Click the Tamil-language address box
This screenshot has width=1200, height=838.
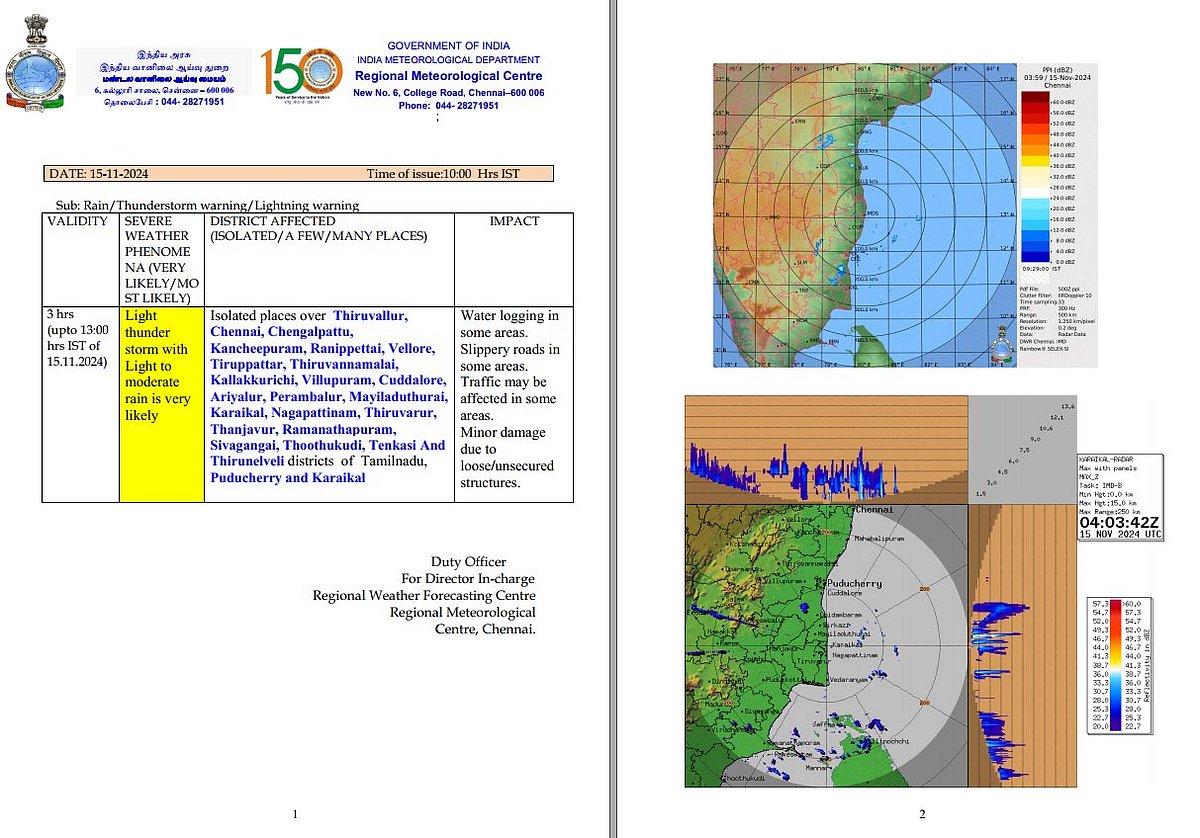(x=165, y=77)
